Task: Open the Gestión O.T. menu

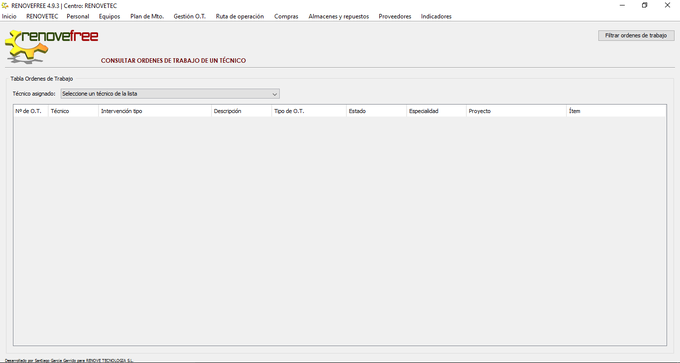Action: (x=190, y=16)
